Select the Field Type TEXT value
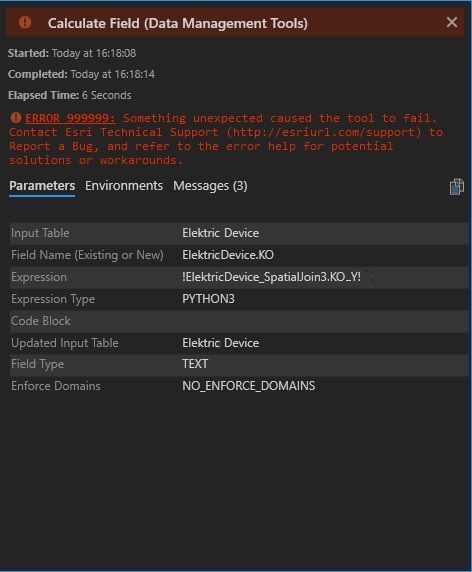472x572 pixels. click(x=195, y=364)
